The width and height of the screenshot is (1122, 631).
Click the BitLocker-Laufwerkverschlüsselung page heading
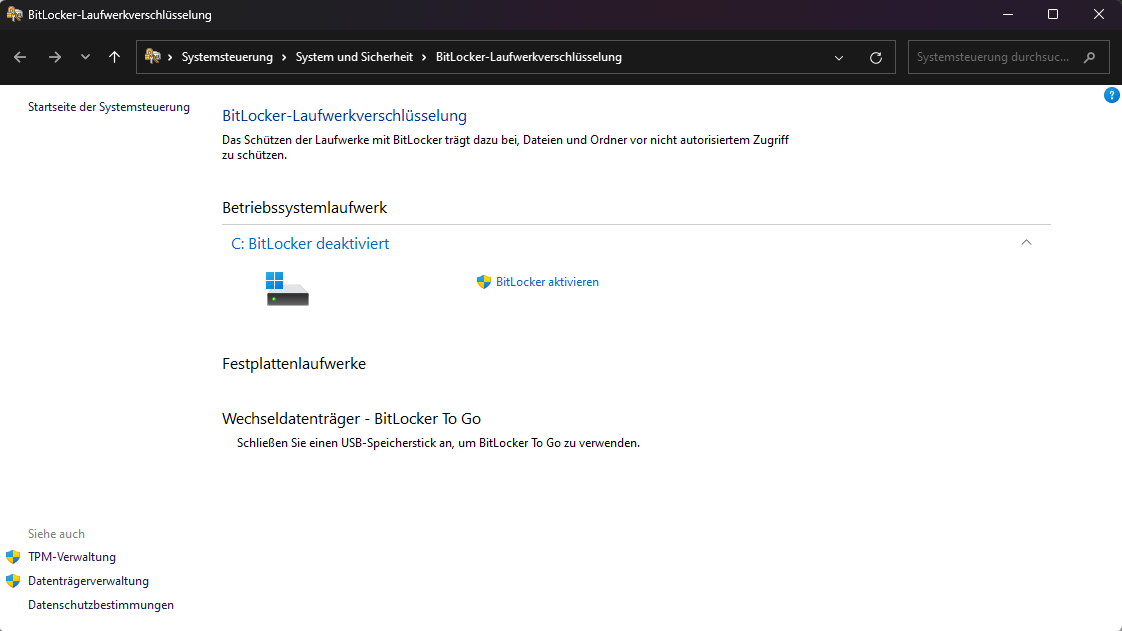pyautogui.click(x=344, y=116)
